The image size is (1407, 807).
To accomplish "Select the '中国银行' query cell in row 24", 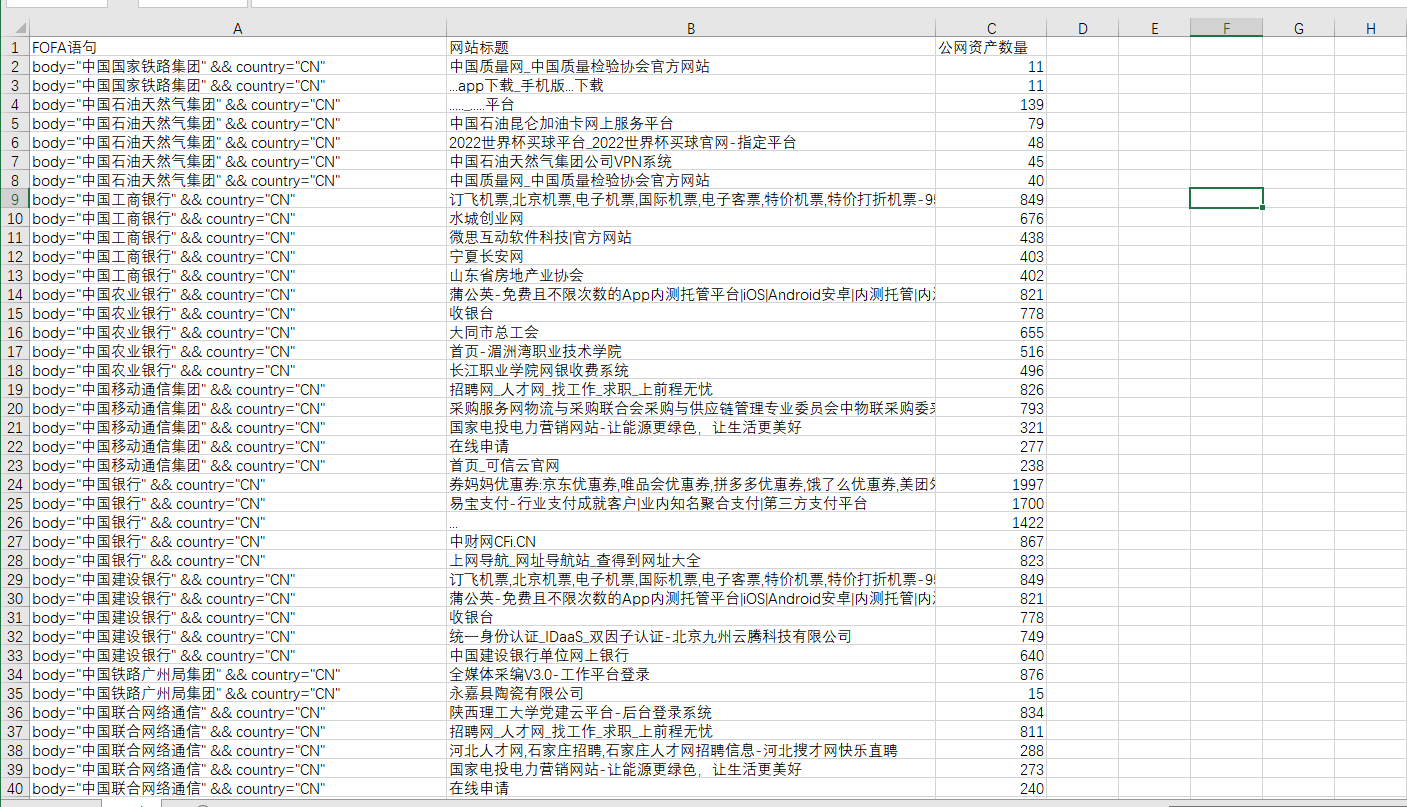I will [238, 484].
